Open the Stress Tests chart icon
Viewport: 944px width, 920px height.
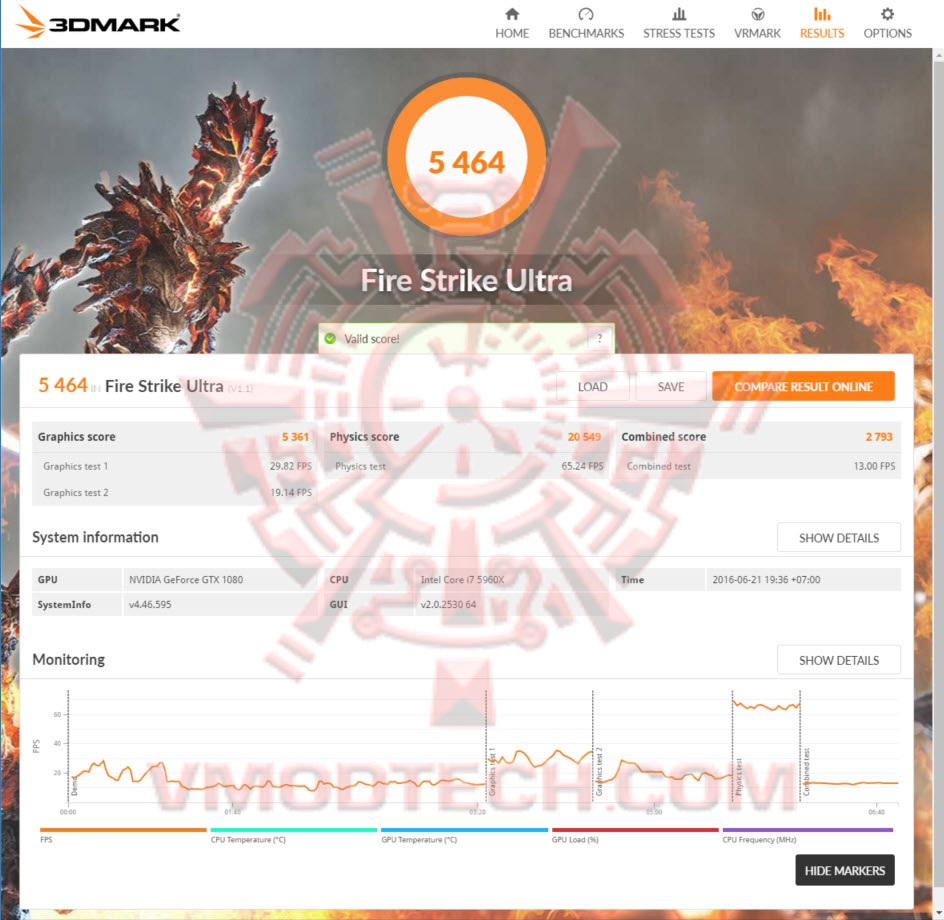[678, 14]
